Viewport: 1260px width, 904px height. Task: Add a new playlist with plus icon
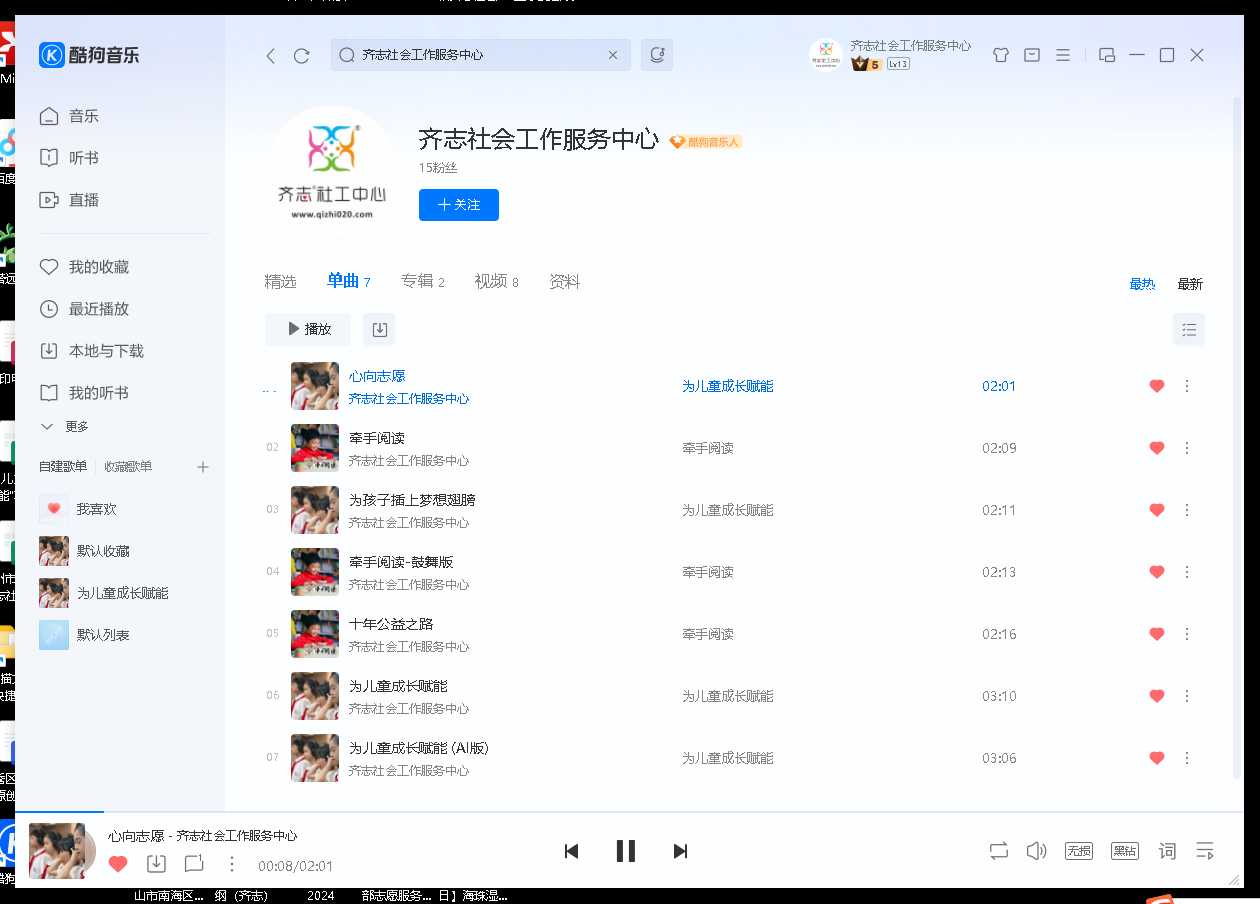[x=203, y=467]
